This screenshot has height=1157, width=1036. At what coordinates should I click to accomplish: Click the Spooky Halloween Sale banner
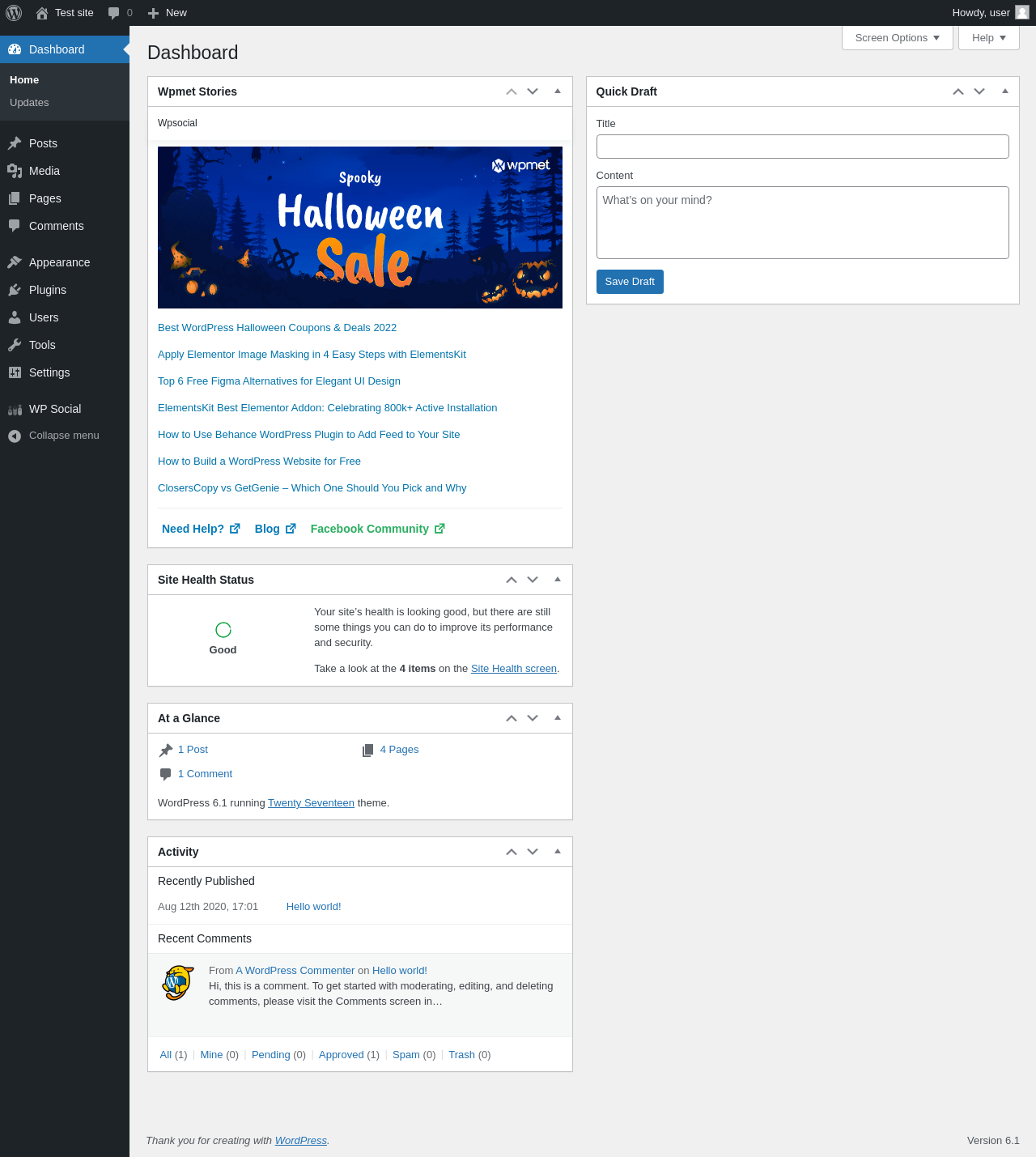click(x=359, y=228)
